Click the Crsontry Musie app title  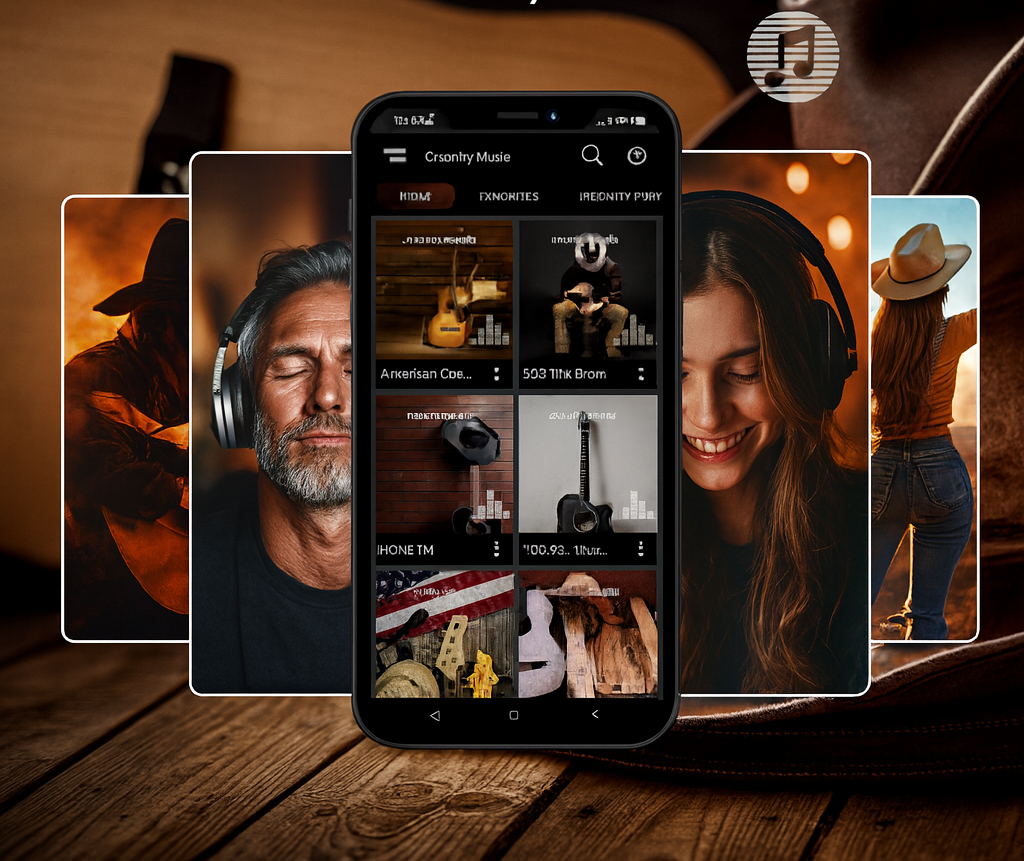(467, 156)
